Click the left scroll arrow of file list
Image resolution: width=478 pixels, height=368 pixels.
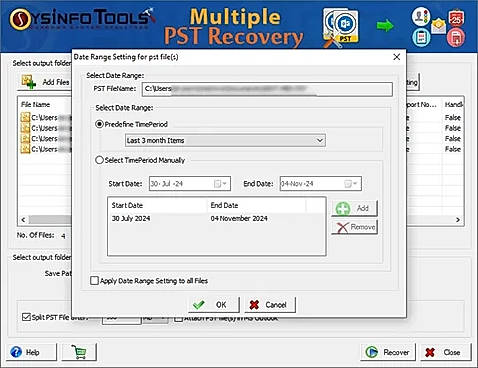pos(23,220)
